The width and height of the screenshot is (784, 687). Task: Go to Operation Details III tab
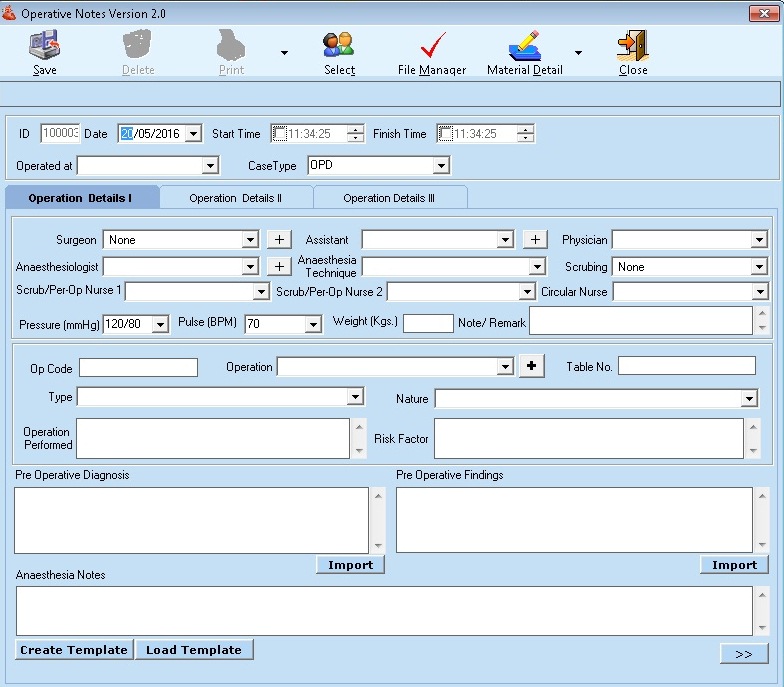tap(389, 198)
